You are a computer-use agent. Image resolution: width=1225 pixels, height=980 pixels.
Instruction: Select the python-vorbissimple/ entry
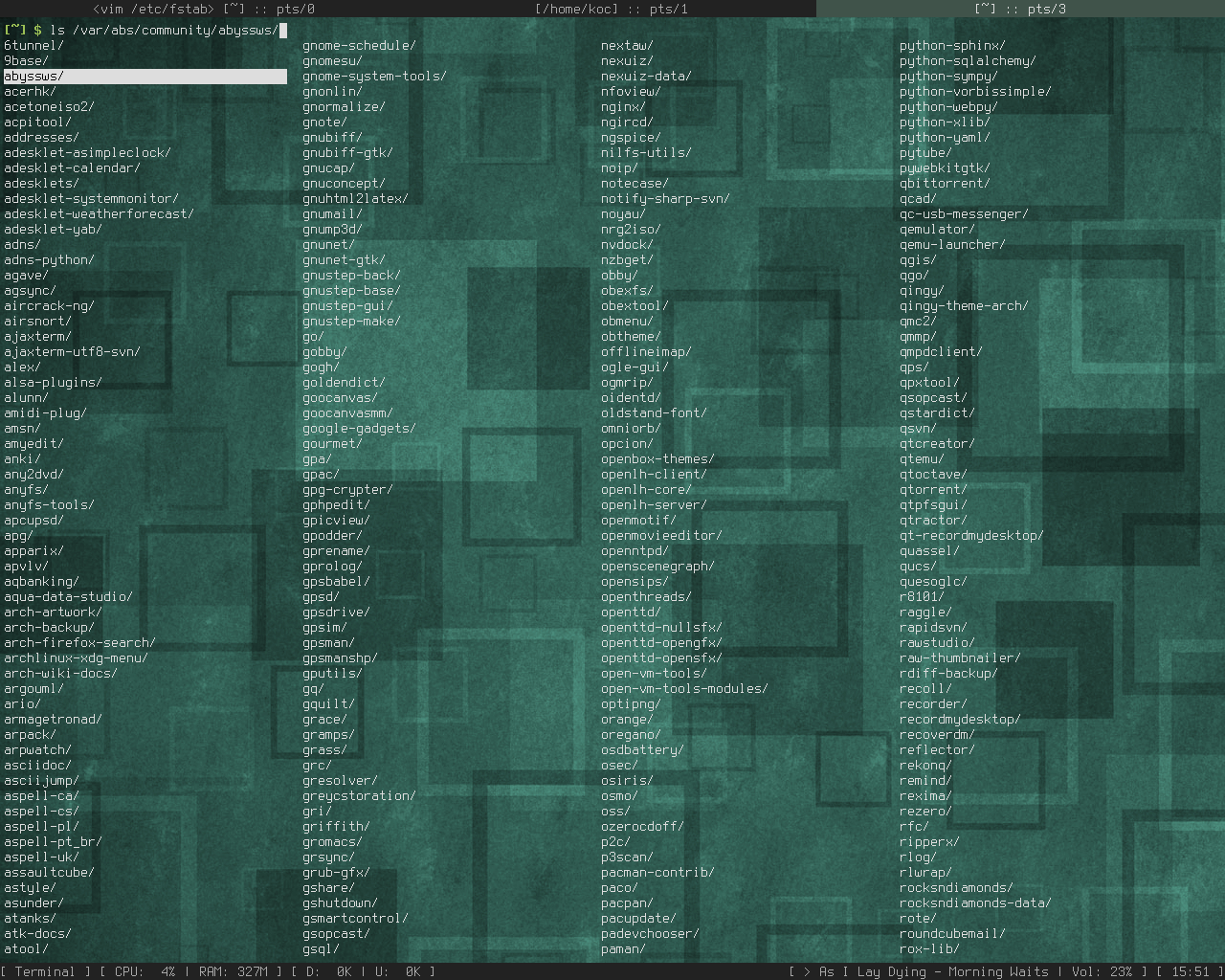(975, 91)
